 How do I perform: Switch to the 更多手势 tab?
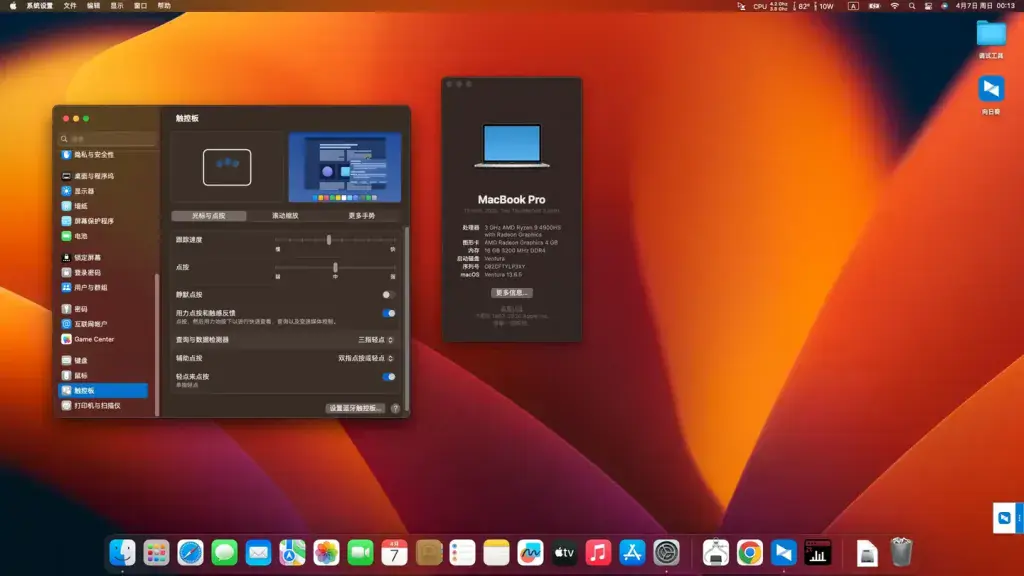(361, 216)
